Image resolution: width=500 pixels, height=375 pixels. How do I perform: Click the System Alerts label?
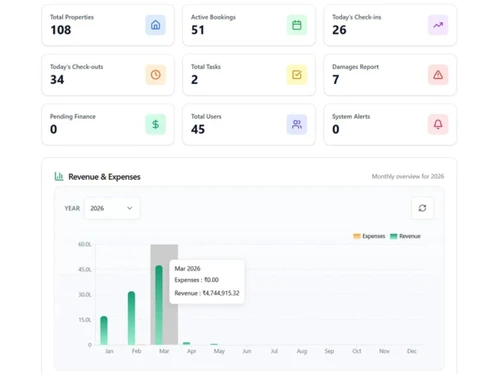351,116
